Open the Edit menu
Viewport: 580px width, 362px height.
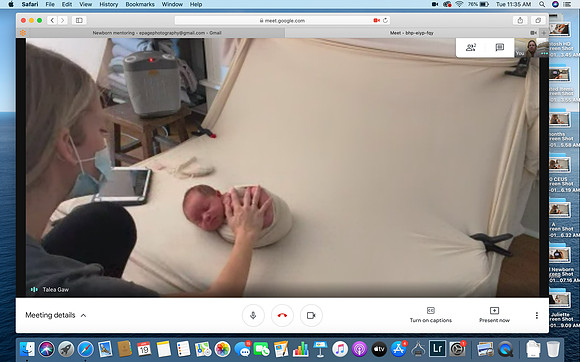point(67,4)
